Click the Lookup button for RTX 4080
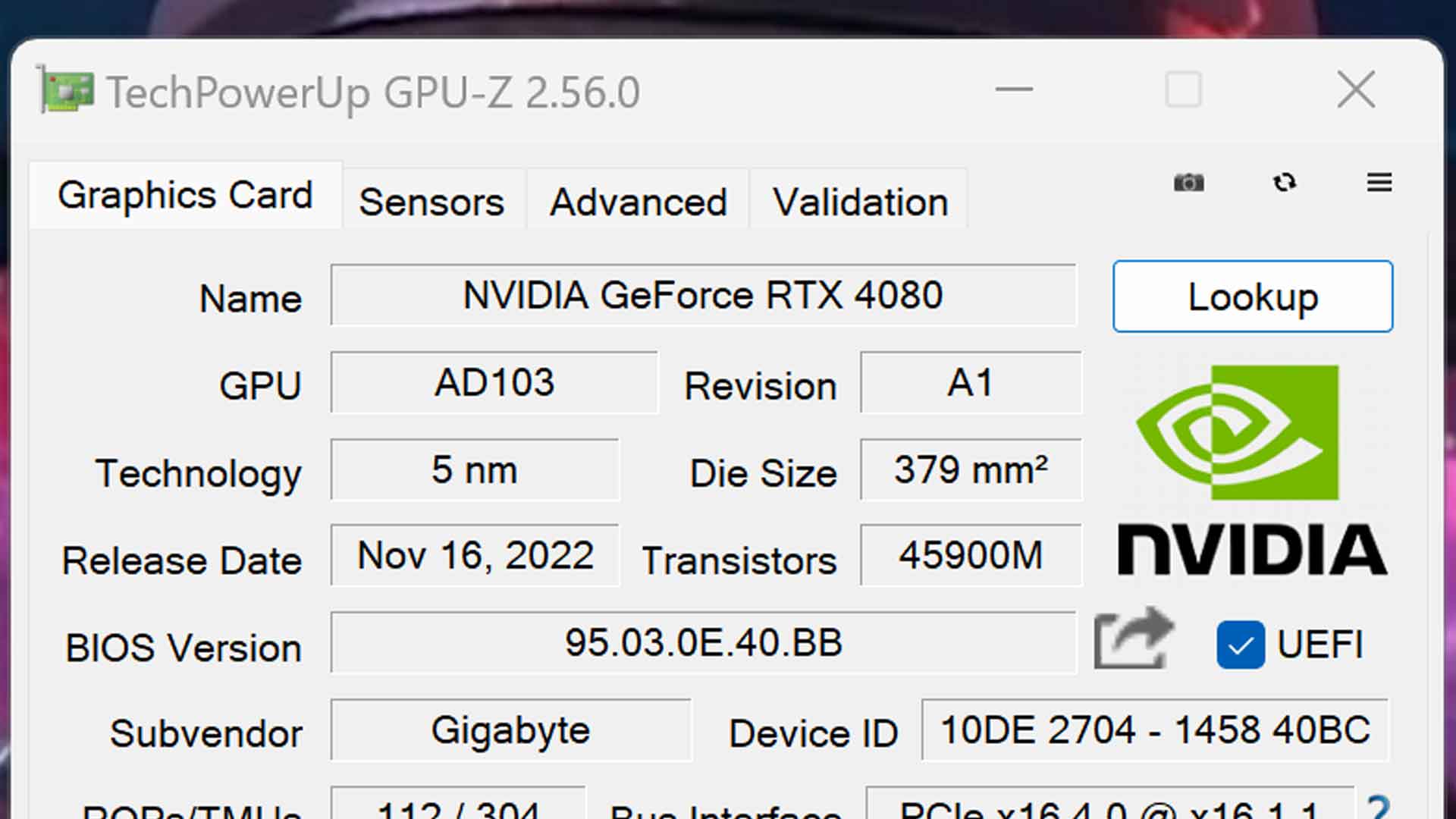 (x=1253, y=296)
